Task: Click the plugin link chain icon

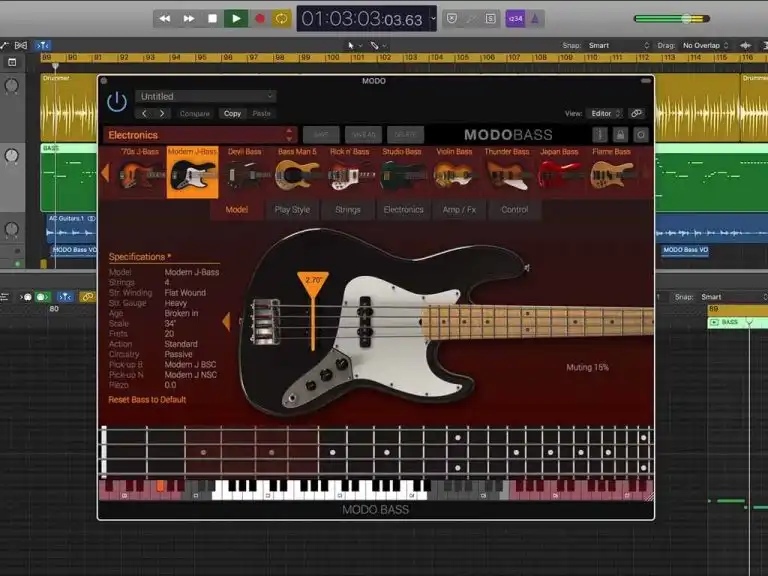Action: click(637, 113)
